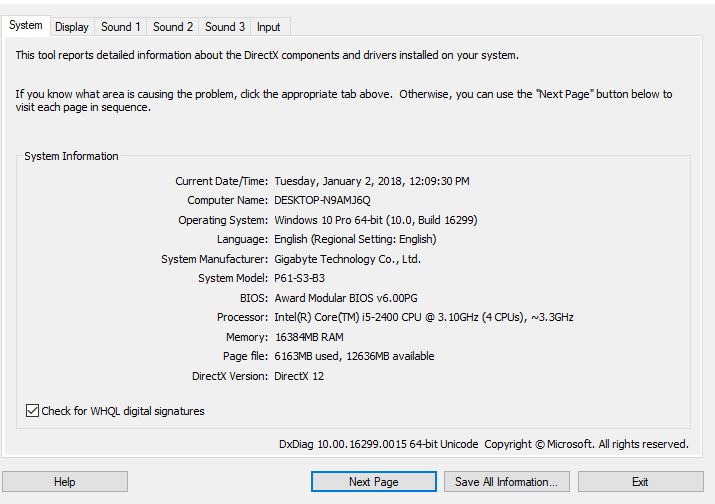The width and height of the screenshot is (715, 504).
Task: Click the Computer Name value DESKTOP-N9AMJ6Q
Action: (322, 200)
